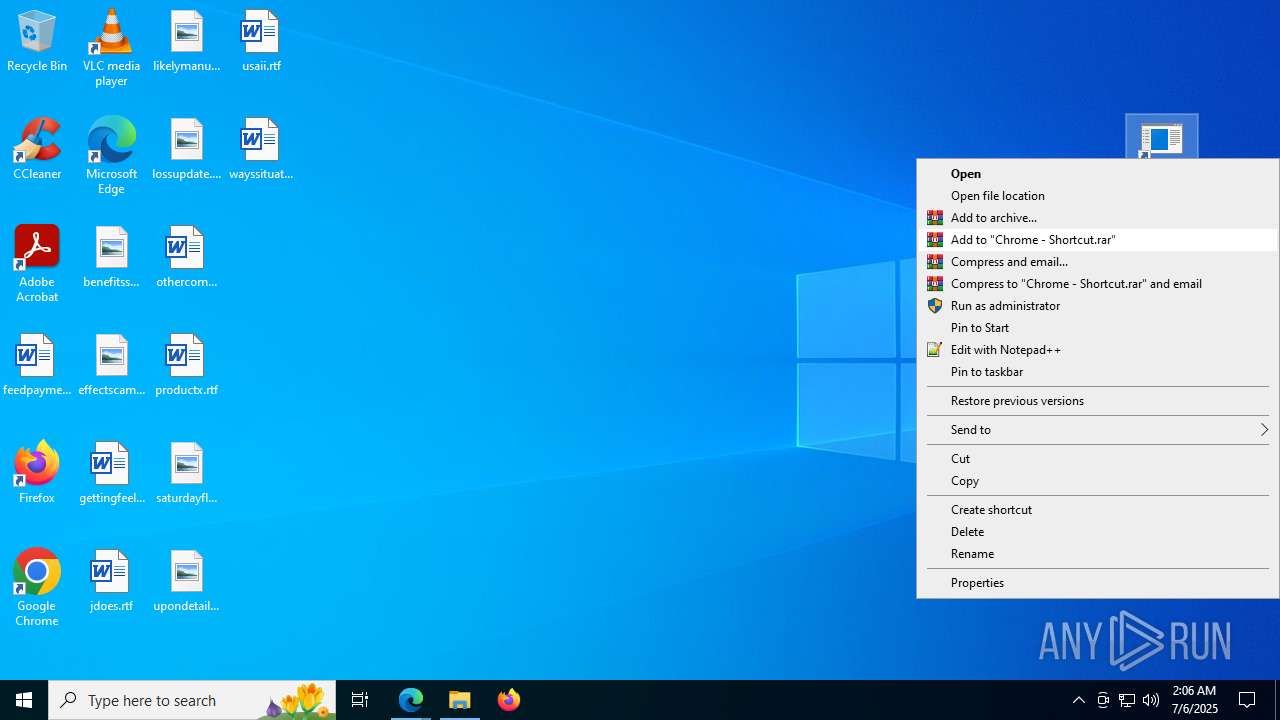1280x720 pixels.
Task: Click the taskbar search box
Action: (192, 700)
